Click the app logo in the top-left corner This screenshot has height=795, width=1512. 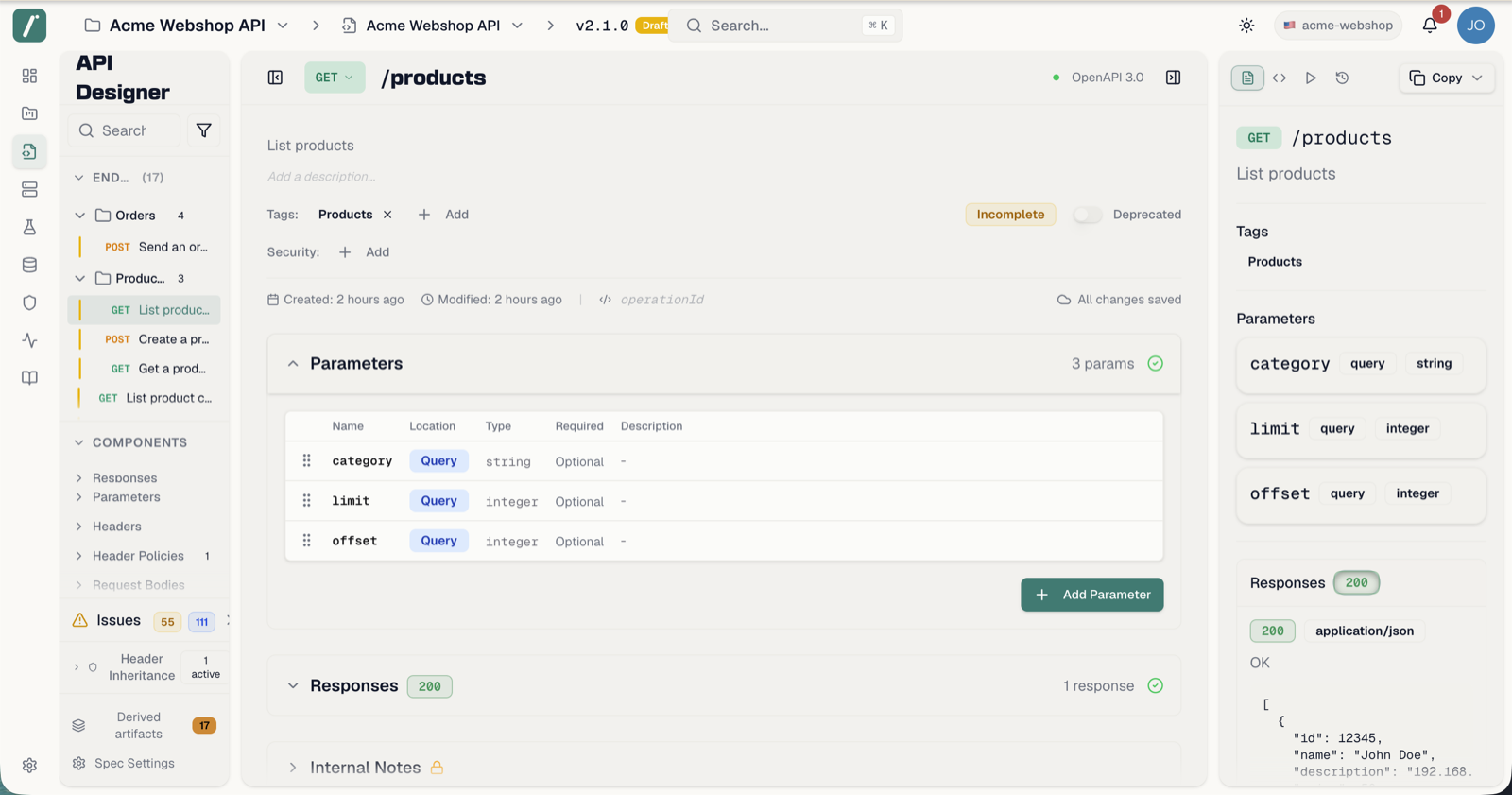coord(29,26)
